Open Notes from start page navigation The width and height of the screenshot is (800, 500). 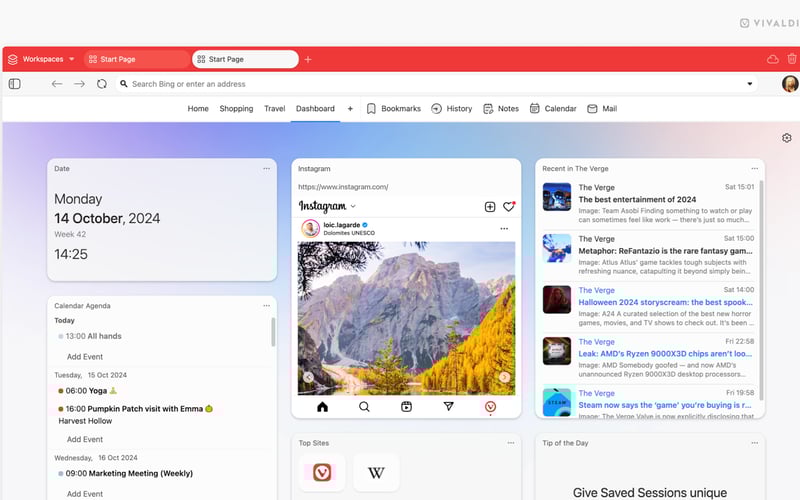[x=501, y=109]
